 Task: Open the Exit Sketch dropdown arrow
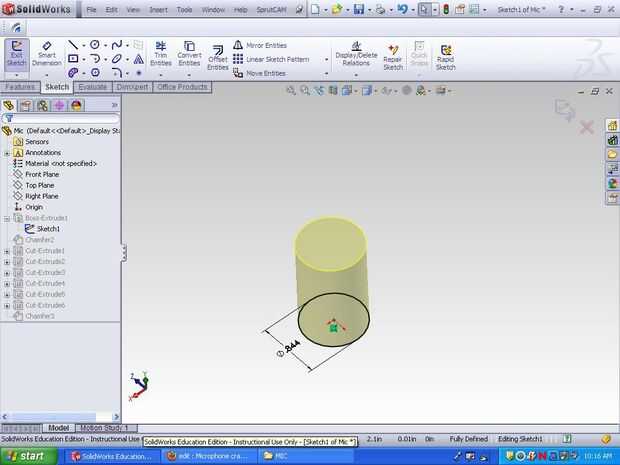coord(17,75)
